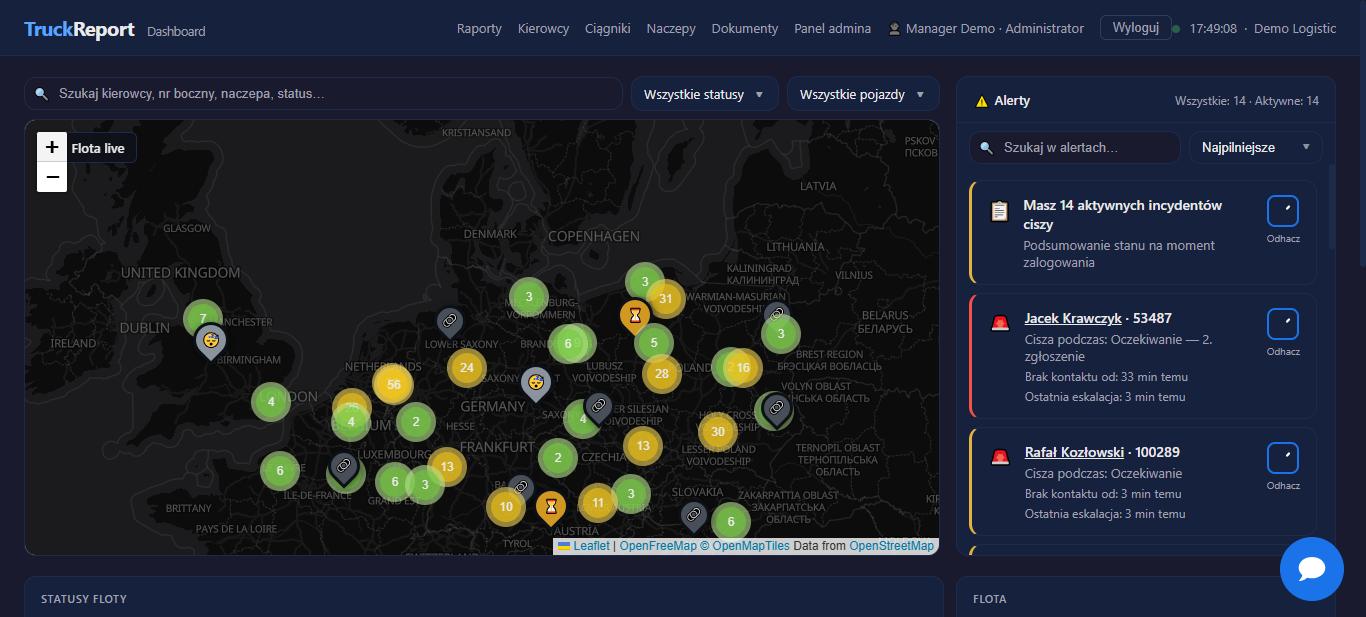The image size is (1366, 617).
Task: Open the link pin near Ile-de-France
Action: pyautogui.click(x=343, y=467)
